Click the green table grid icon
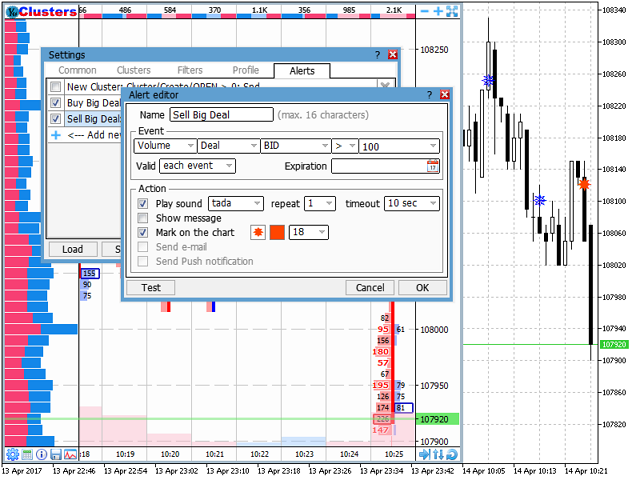640x480 pixels. [x=27, y=454]
